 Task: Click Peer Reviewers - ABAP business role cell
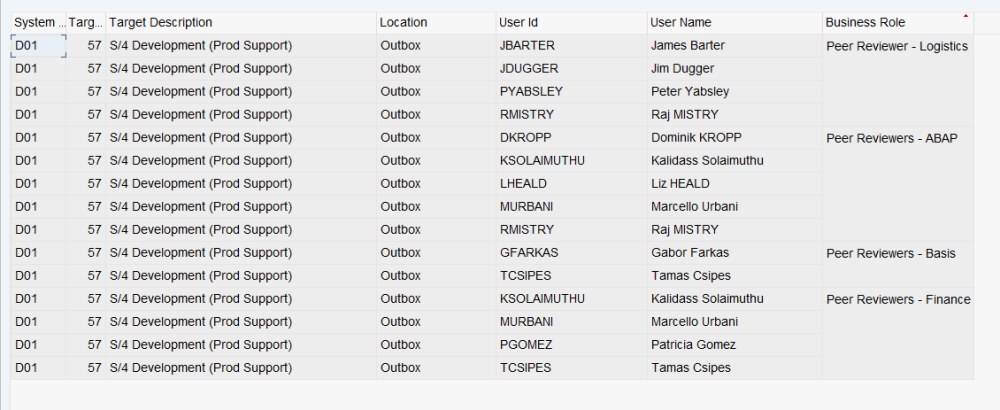point(892,139)
